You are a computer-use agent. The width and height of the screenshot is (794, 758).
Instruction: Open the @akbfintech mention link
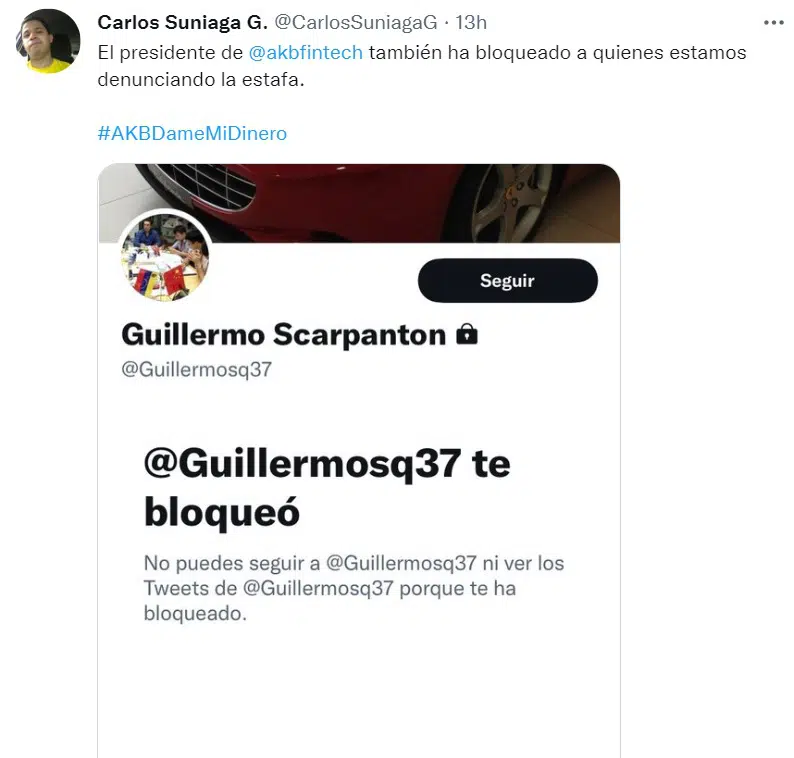coord(305,53)
